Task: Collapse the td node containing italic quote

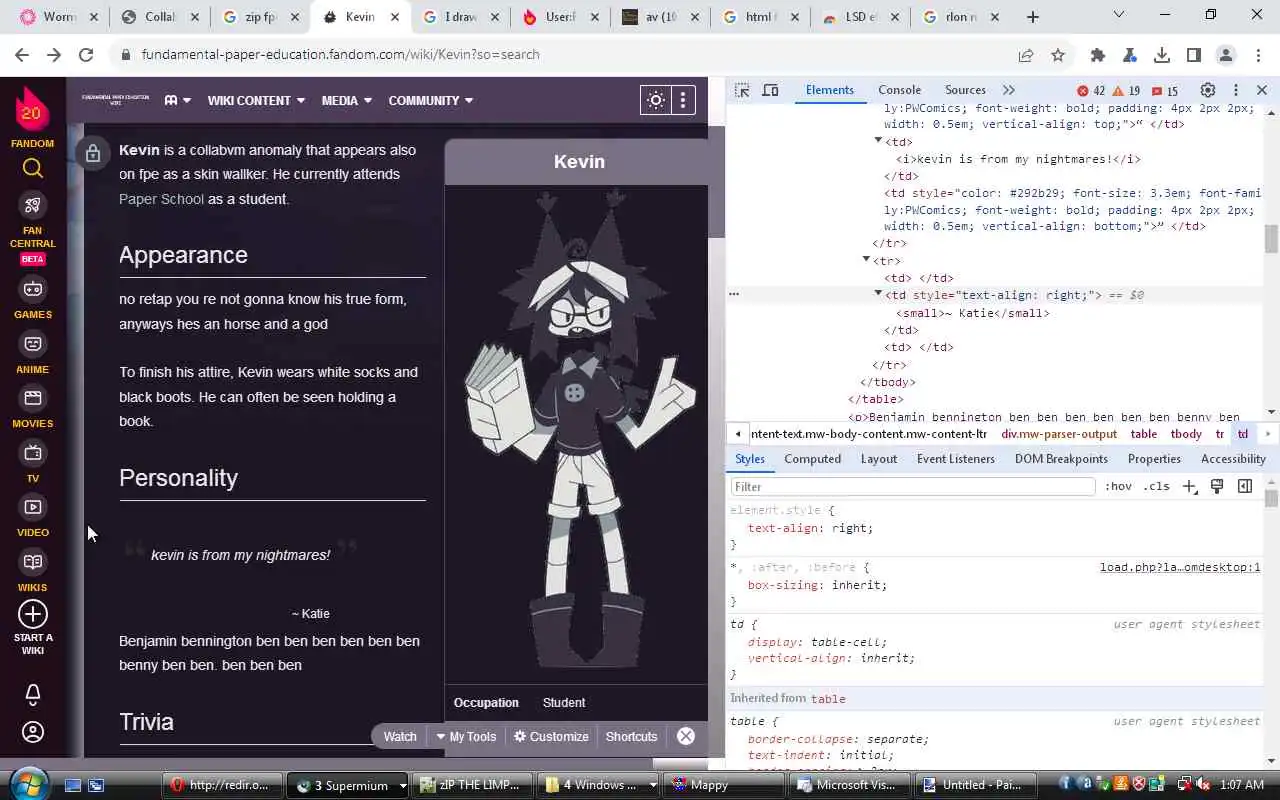Action: coord(878,140)
